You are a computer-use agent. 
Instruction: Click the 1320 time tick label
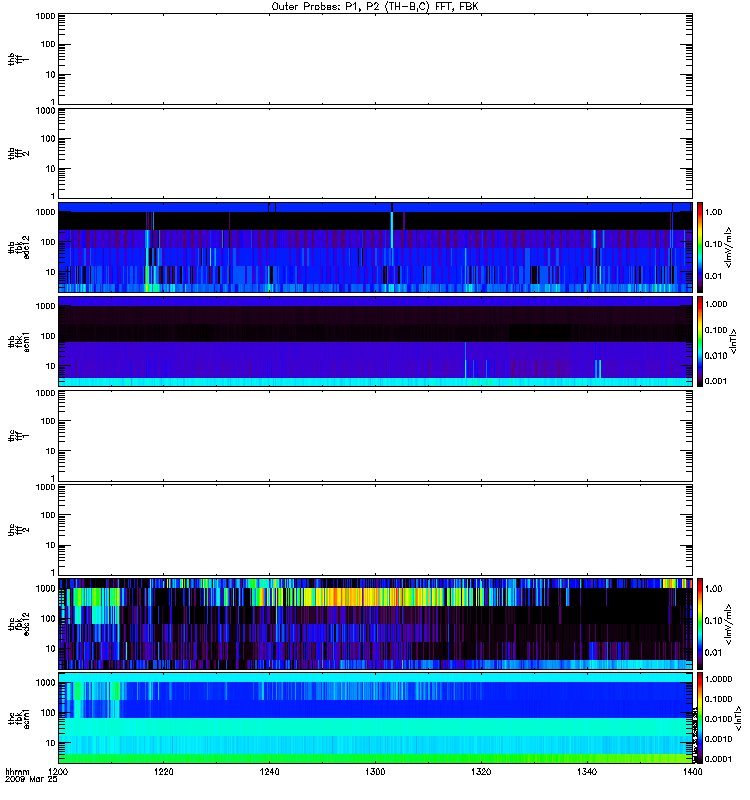coord(481,771)
